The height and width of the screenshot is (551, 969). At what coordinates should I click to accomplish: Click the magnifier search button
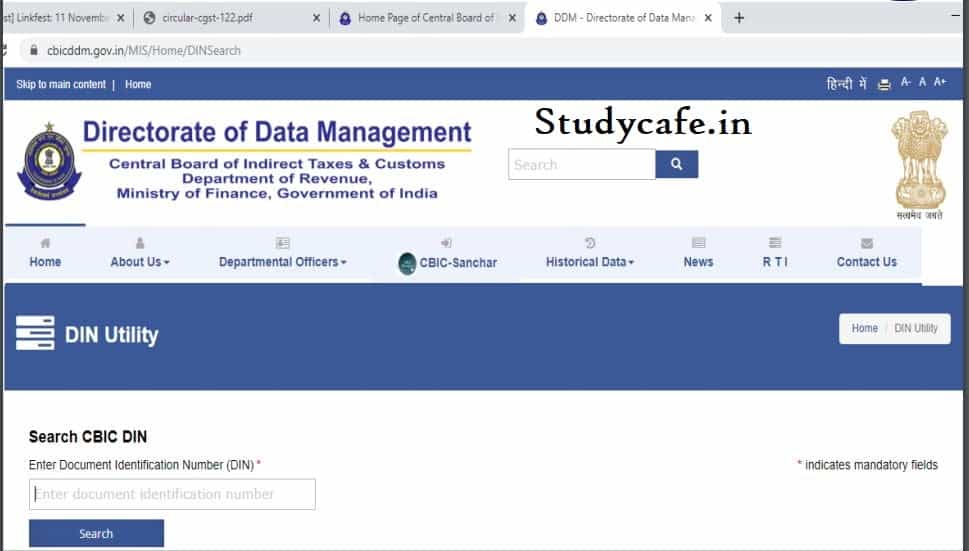pos(677,164)
